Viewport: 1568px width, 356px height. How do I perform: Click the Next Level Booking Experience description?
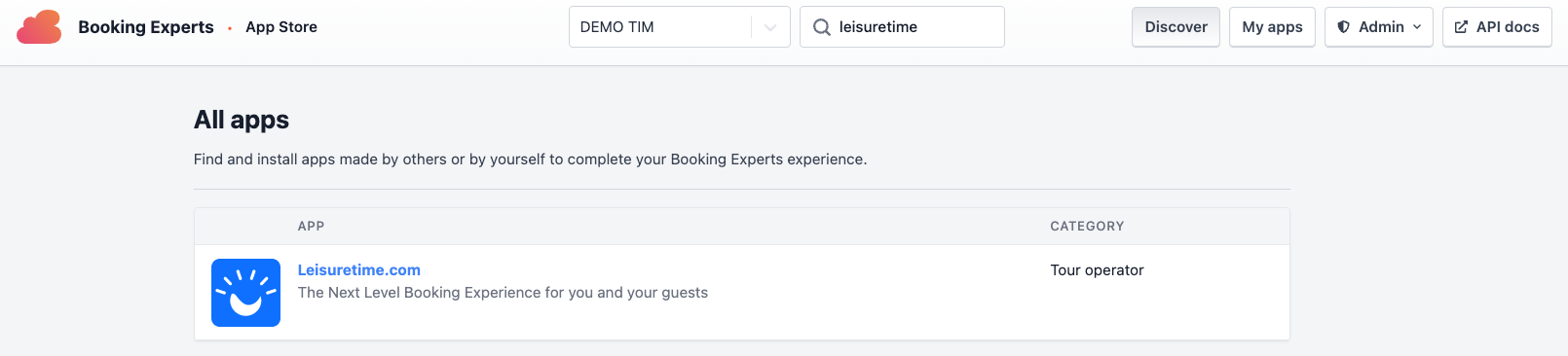tap(503, 293)
